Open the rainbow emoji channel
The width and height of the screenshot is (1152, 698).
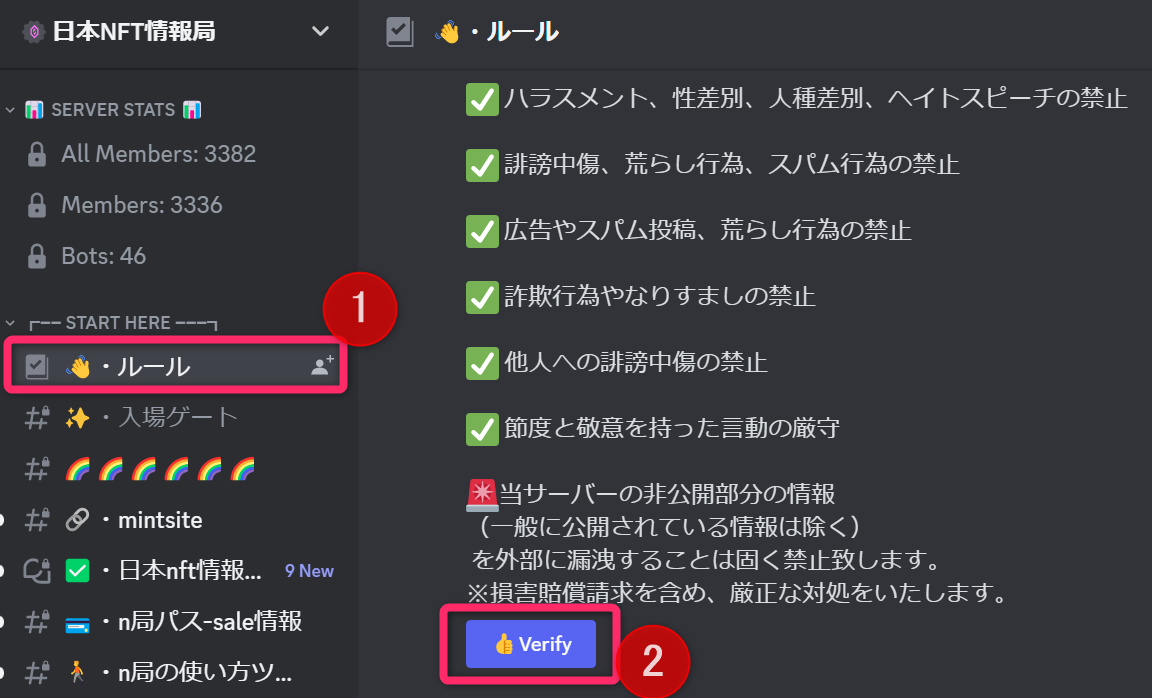coord(175,469)
